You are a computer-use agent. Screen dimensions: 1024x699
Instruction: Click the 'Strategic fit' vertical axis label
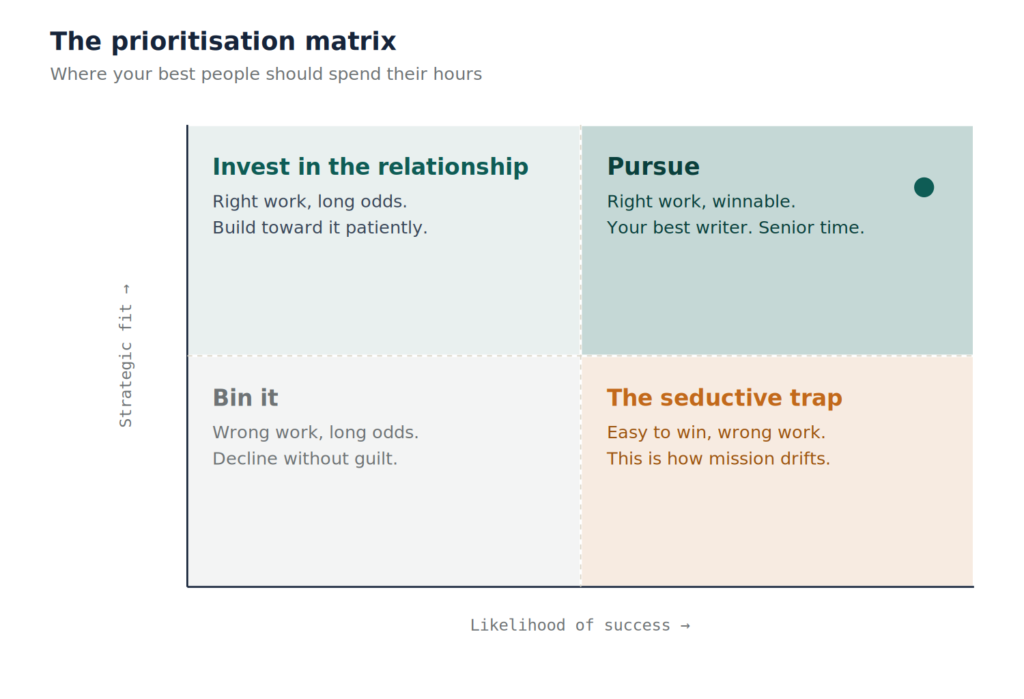[125, 356]
